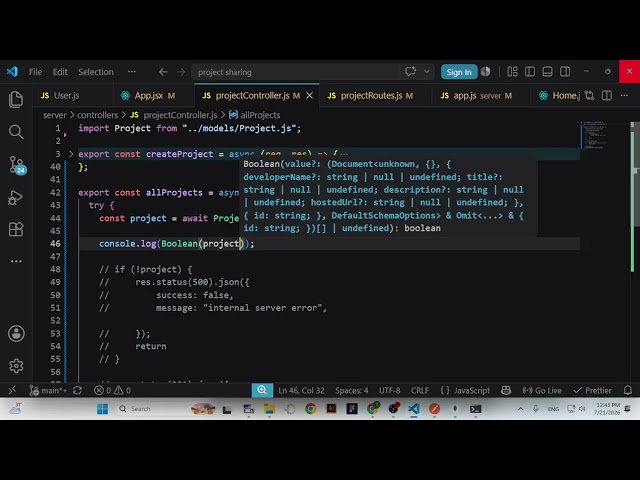The width and height of the screenshot is (640, 480).
Task: Open Copilot status icon in status bar
Action: (x=506, y=391)
